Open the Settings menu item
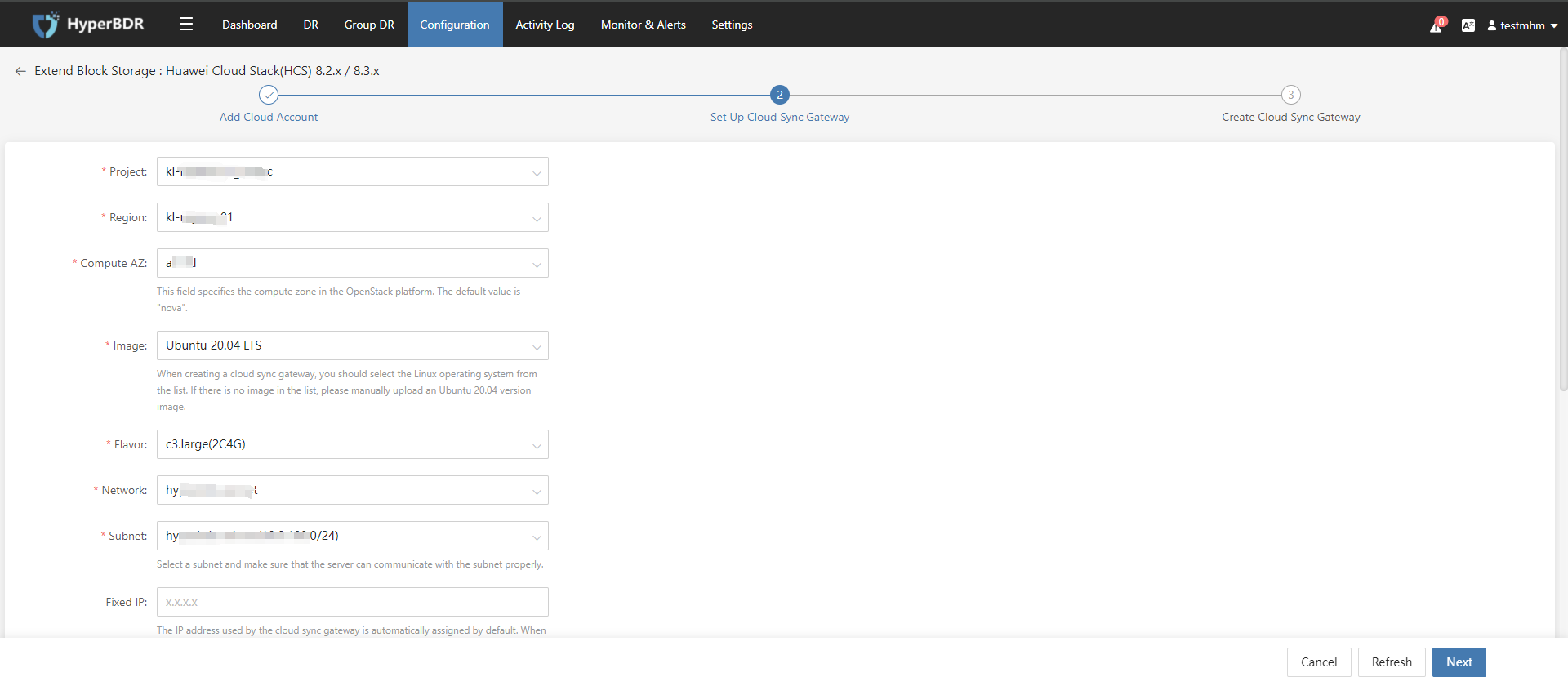Viewport: 1568px width, 686px height. [x=732, y=24]
